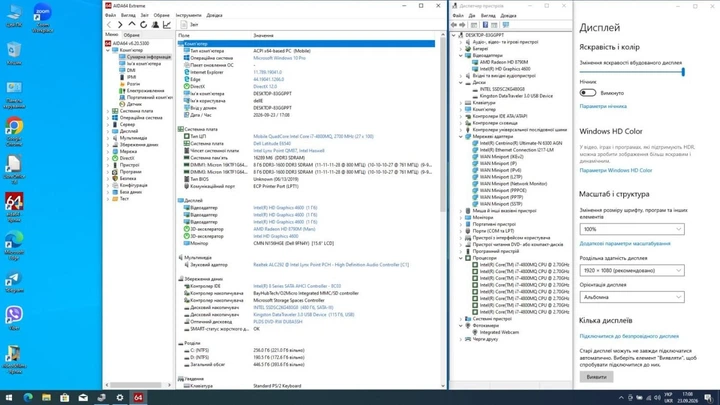The width and height of the screenshot is (720, 405).
Task: Expand the Мережа node in AIDA64 tree
Action: coord(108,152)
